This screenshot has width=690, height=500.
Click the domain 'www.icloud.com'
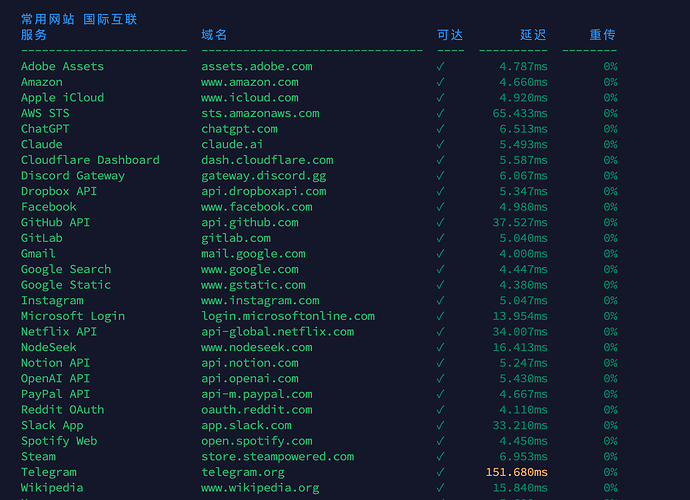click(x=250, y=98)
